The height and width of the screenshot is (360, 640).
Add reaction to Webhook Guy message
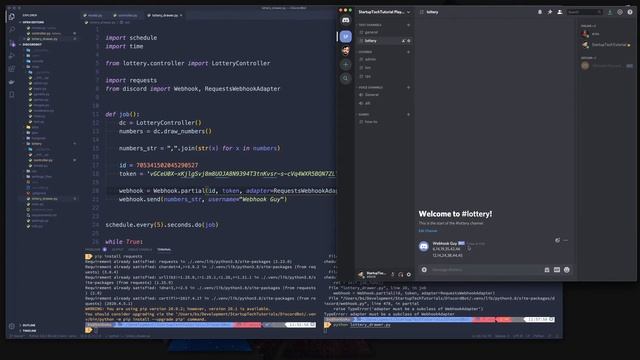558,240
